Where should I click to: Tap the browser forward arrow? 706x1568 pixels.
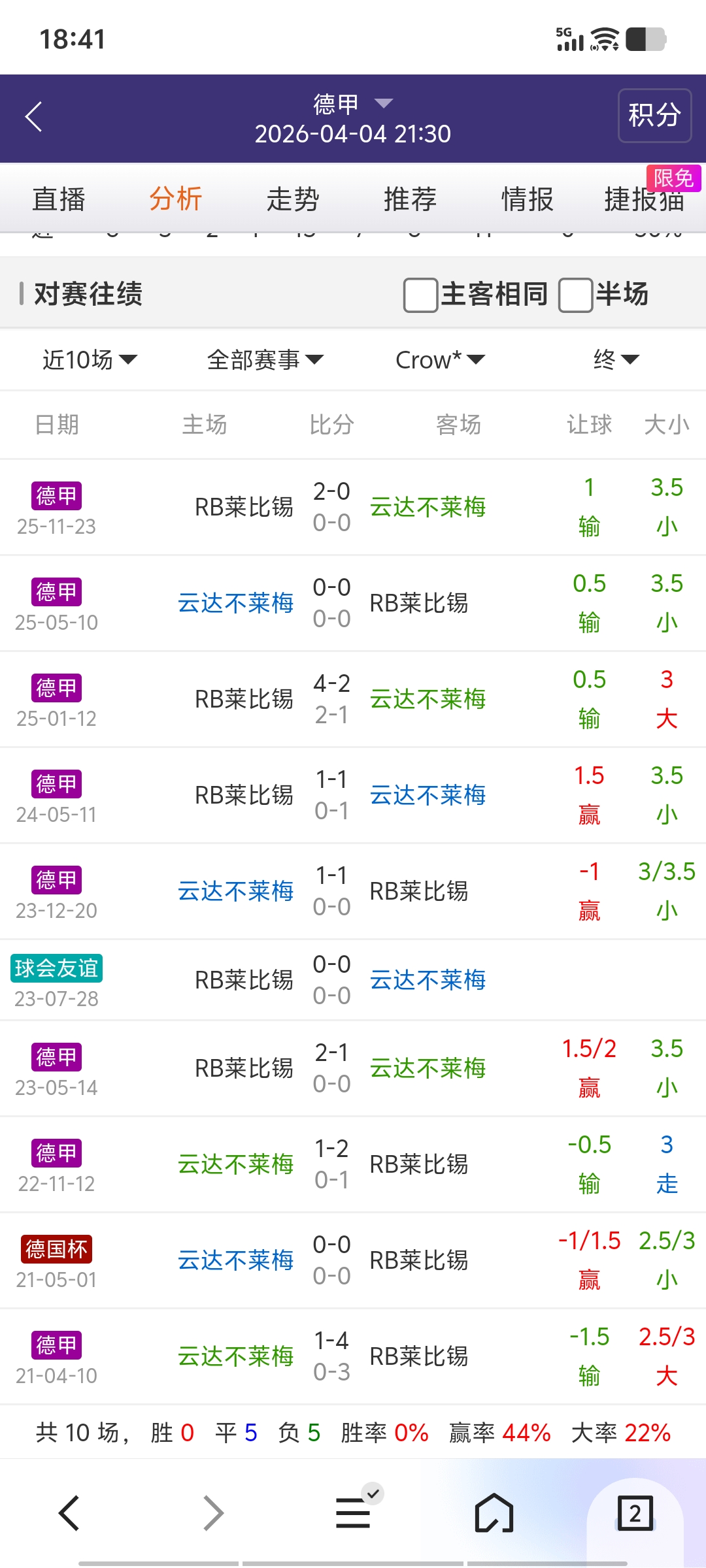coord(213,1513)
